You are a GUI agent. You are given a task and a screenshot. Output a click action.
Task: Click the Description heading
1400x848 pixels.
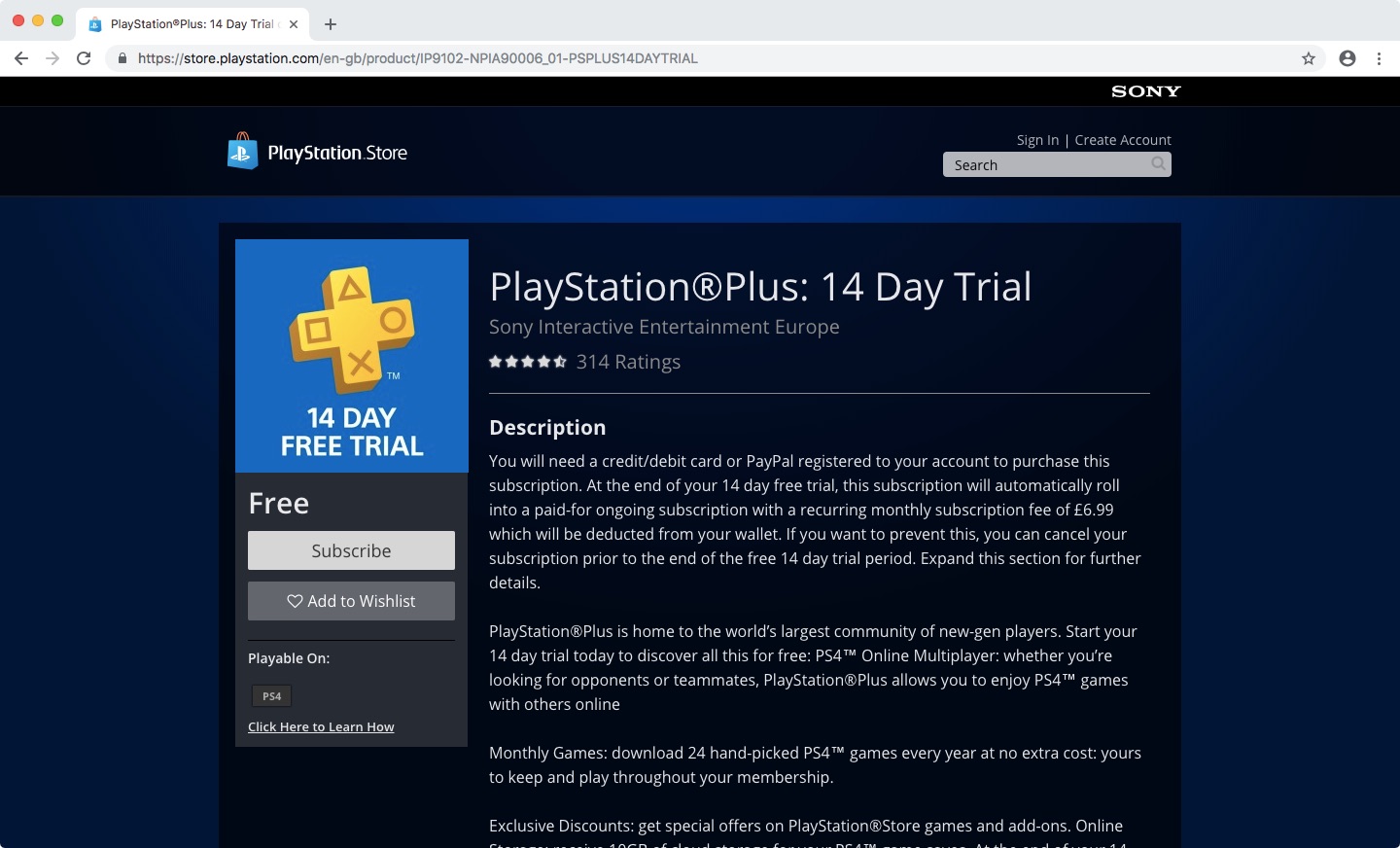[x=547, y=427]
